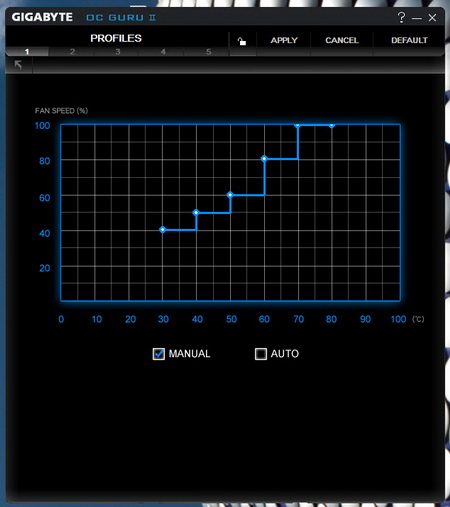Select profile tab 5
The width and height of the screenshot is (450, 507).
tap(208, 52)
